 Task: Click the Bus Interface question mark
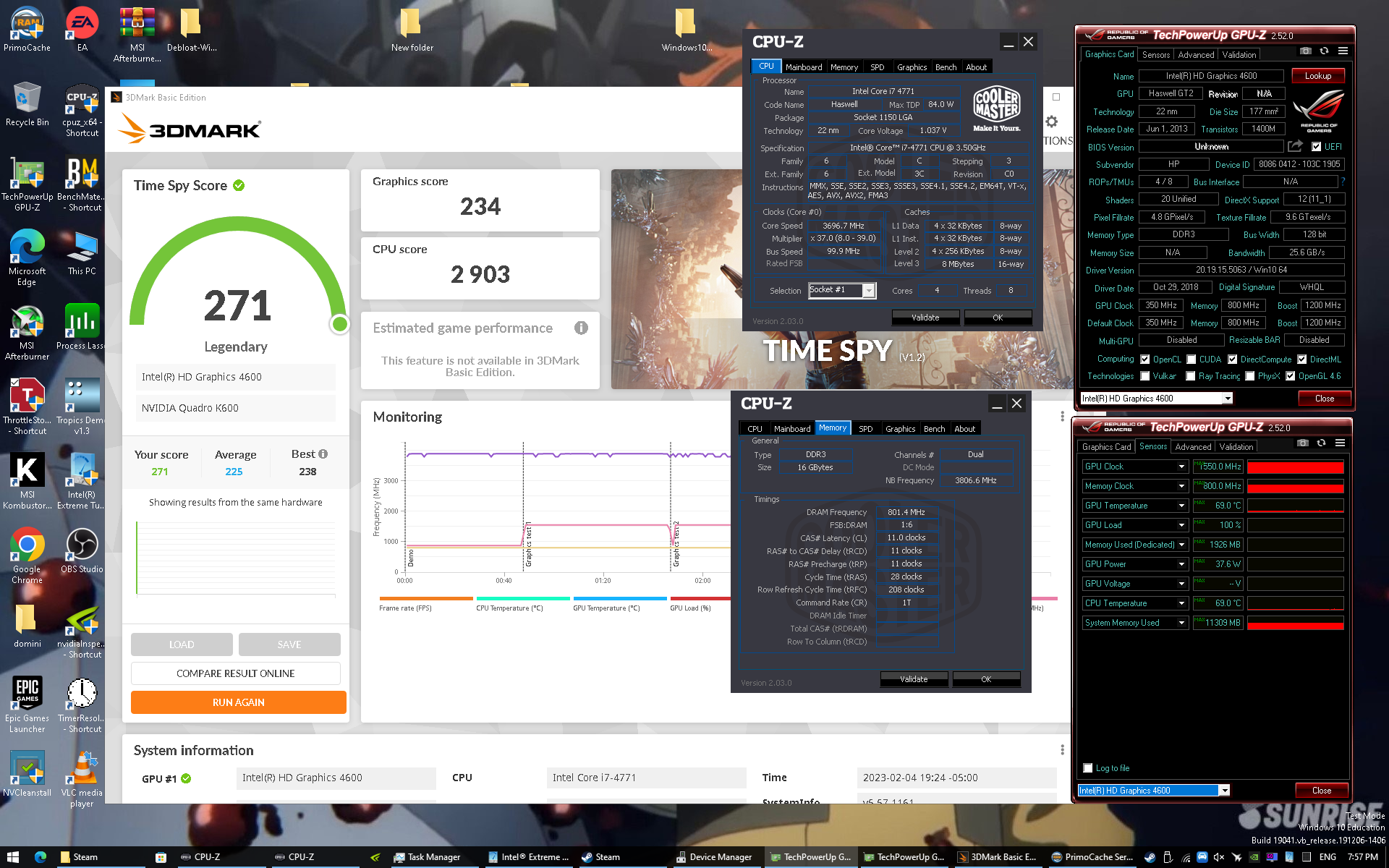pos(1343,182)
